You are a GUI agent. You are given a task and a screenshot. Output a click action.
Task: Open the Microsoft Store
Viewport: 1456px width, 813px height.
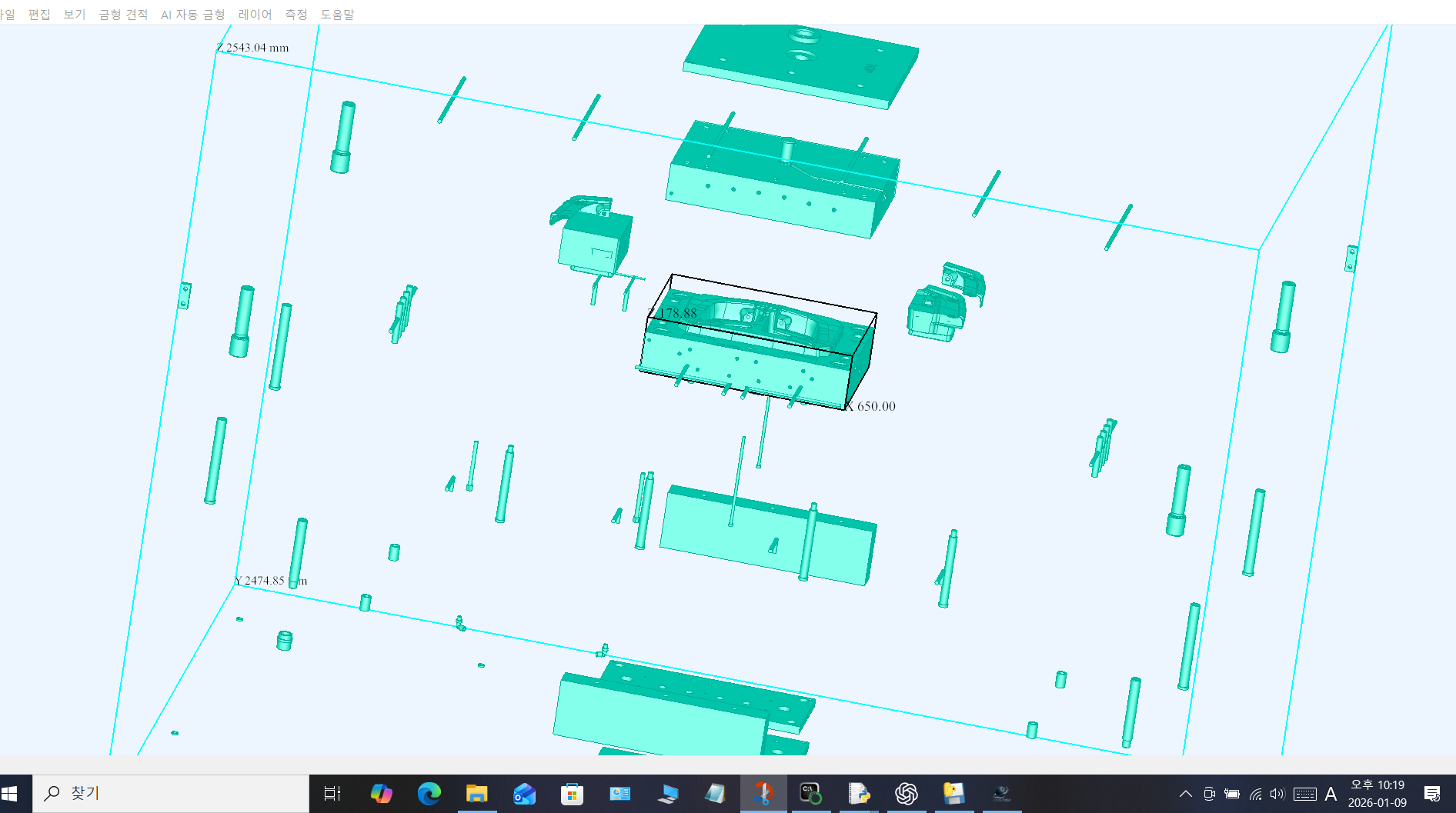pos(571,793)
